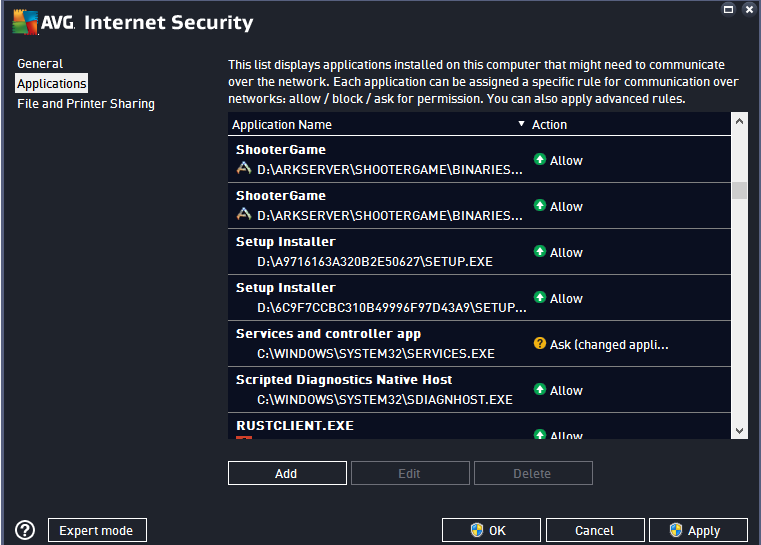The height and width of the screenshot is (545, 761).
Task: Click the yellow Ask icon for Services and controller app
Action: (x=540, y=344)
